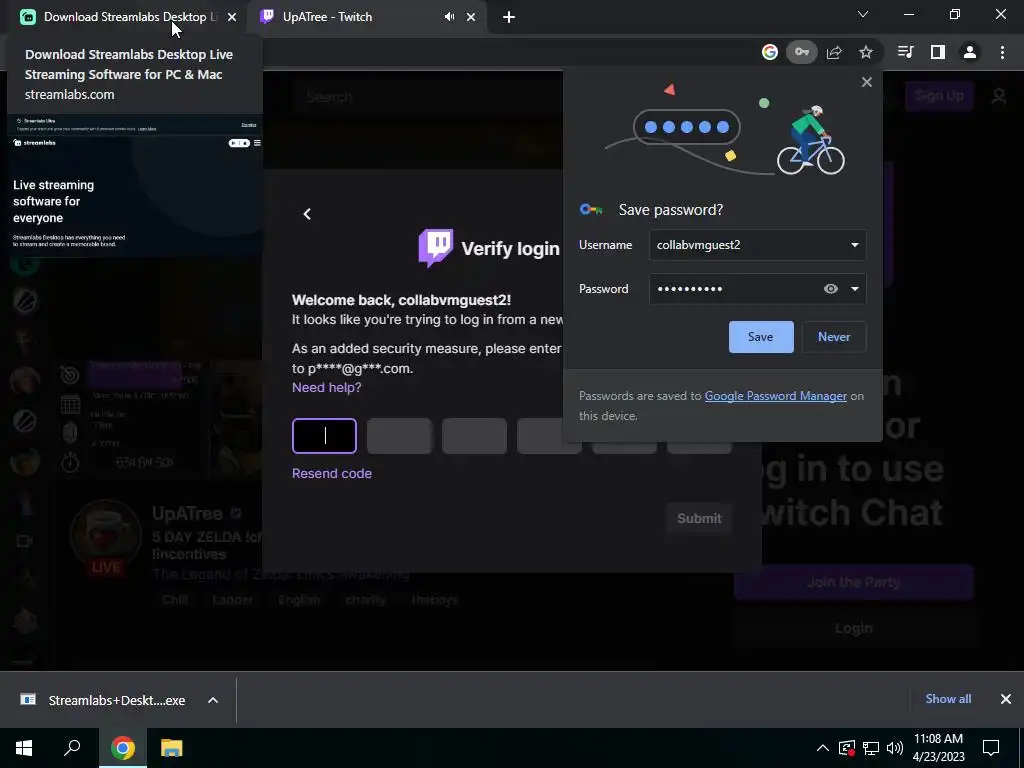This screenshot has width=1024, height=768.
Task: Click the Need help? link
Action: 327,387
